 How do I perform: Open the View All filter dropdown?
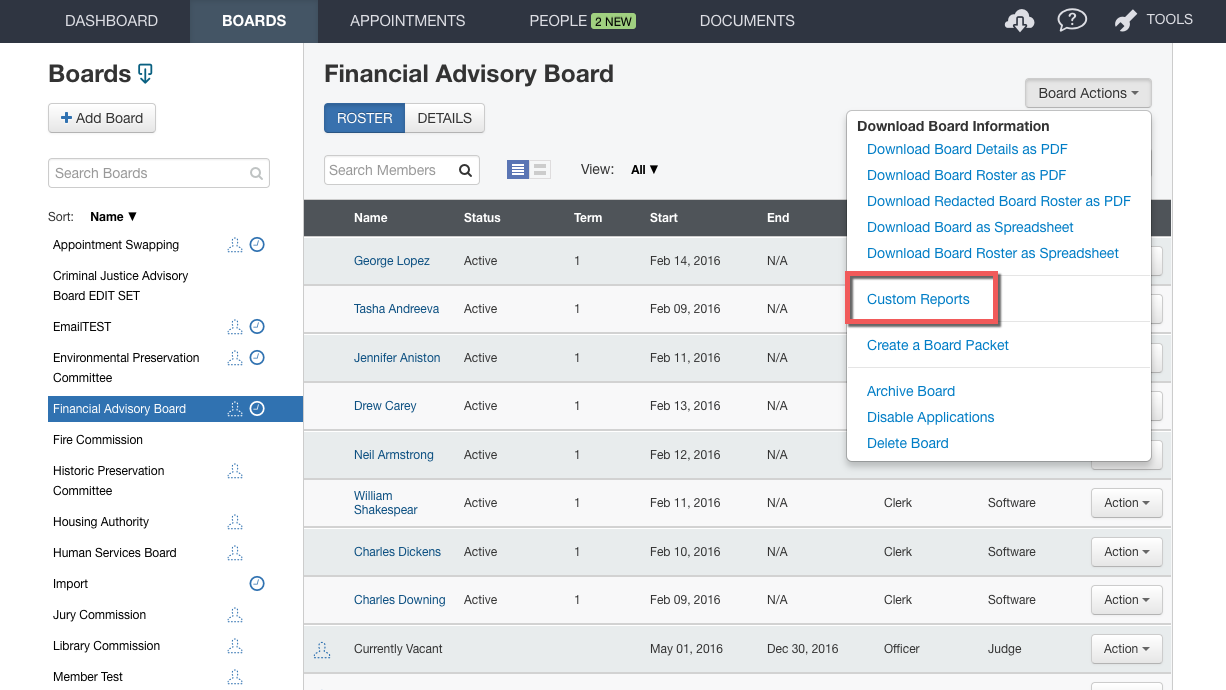coord(644,170)
